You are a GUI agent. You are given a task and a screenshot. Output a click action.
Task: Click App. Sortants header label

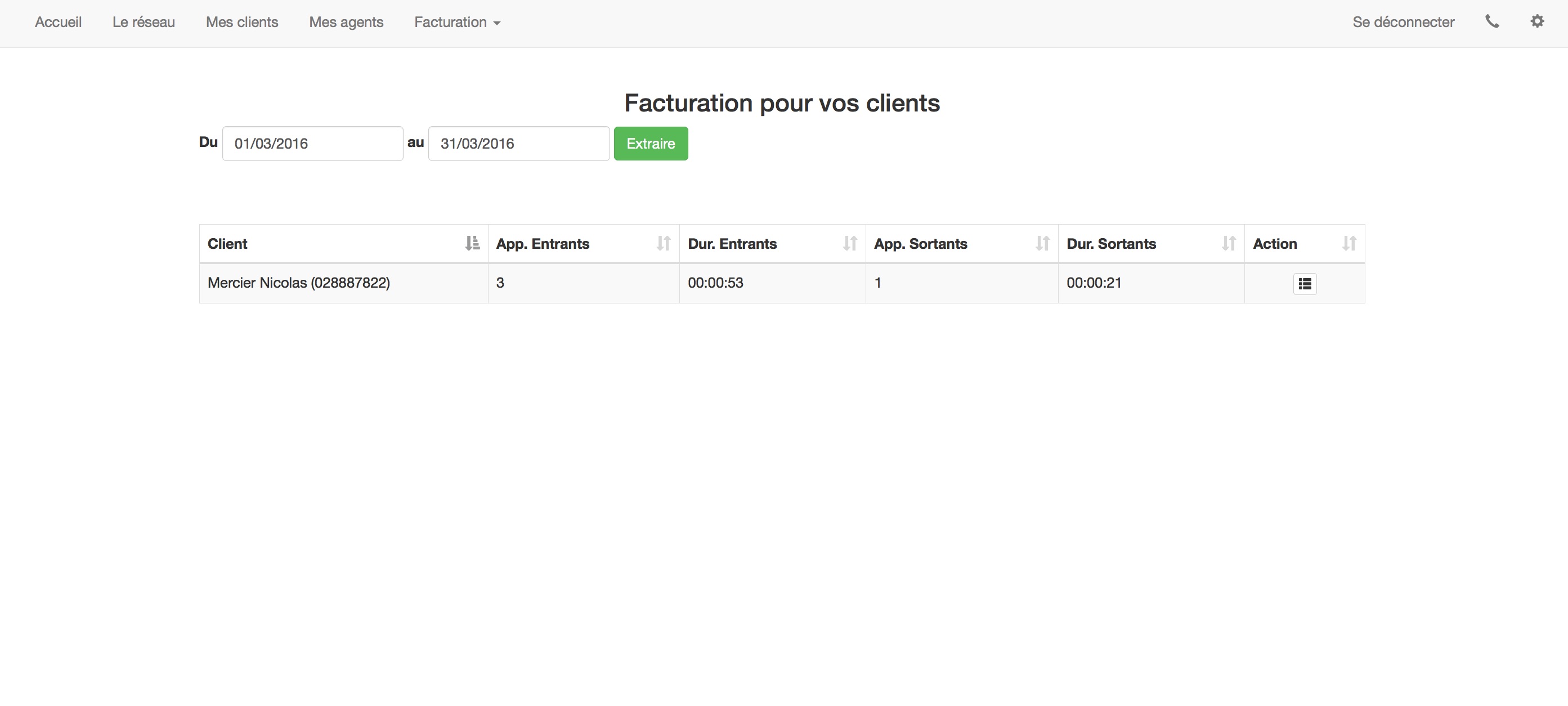coord(920,244)
